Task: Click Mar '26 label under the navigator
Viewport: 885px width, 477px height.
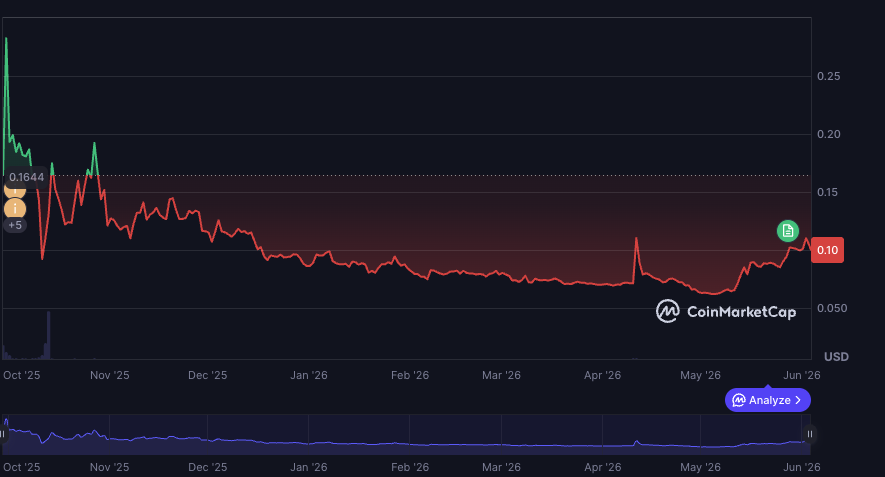Action: coord(501,467)
